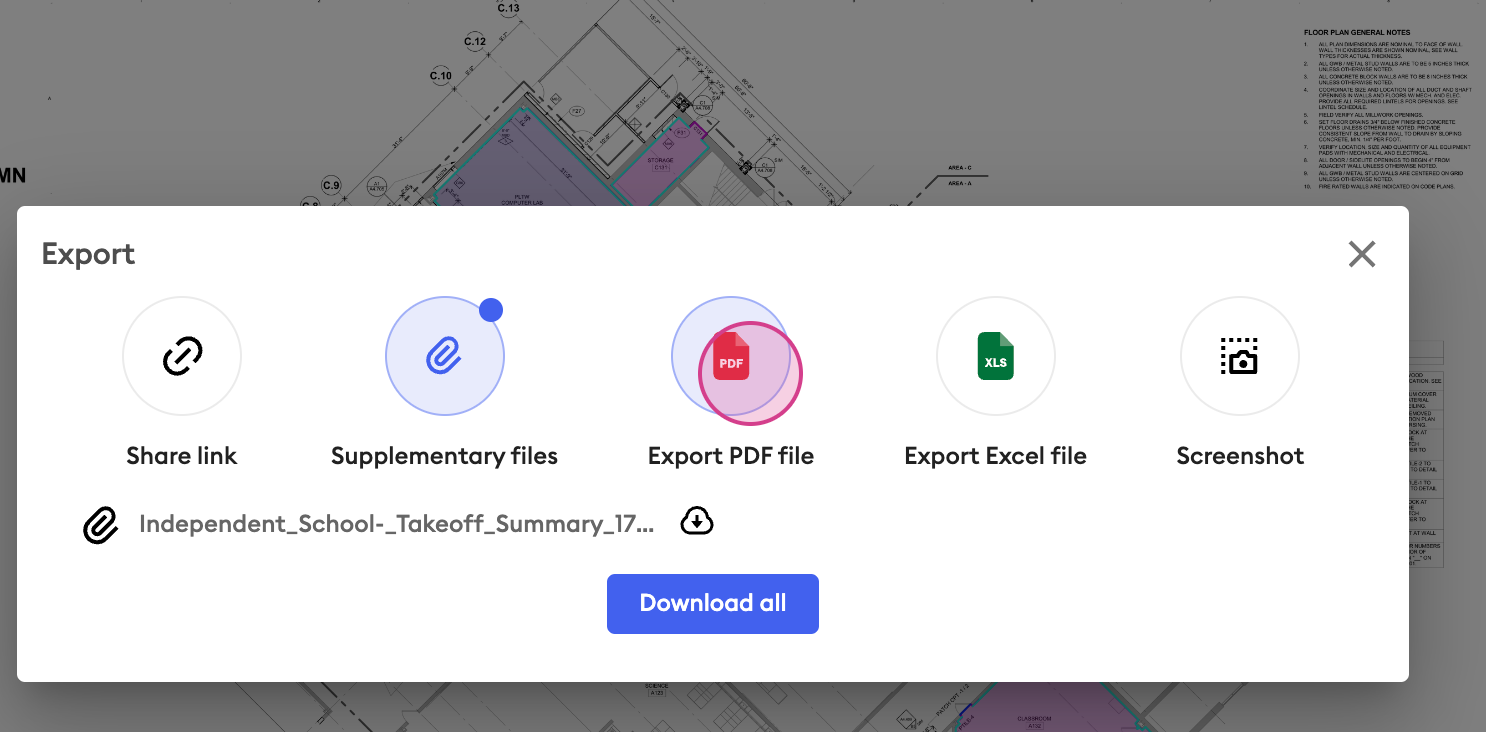Viewport: 1486px width, 732px height.
Task: Close the Export dialog
Action: pos(1362,254)
